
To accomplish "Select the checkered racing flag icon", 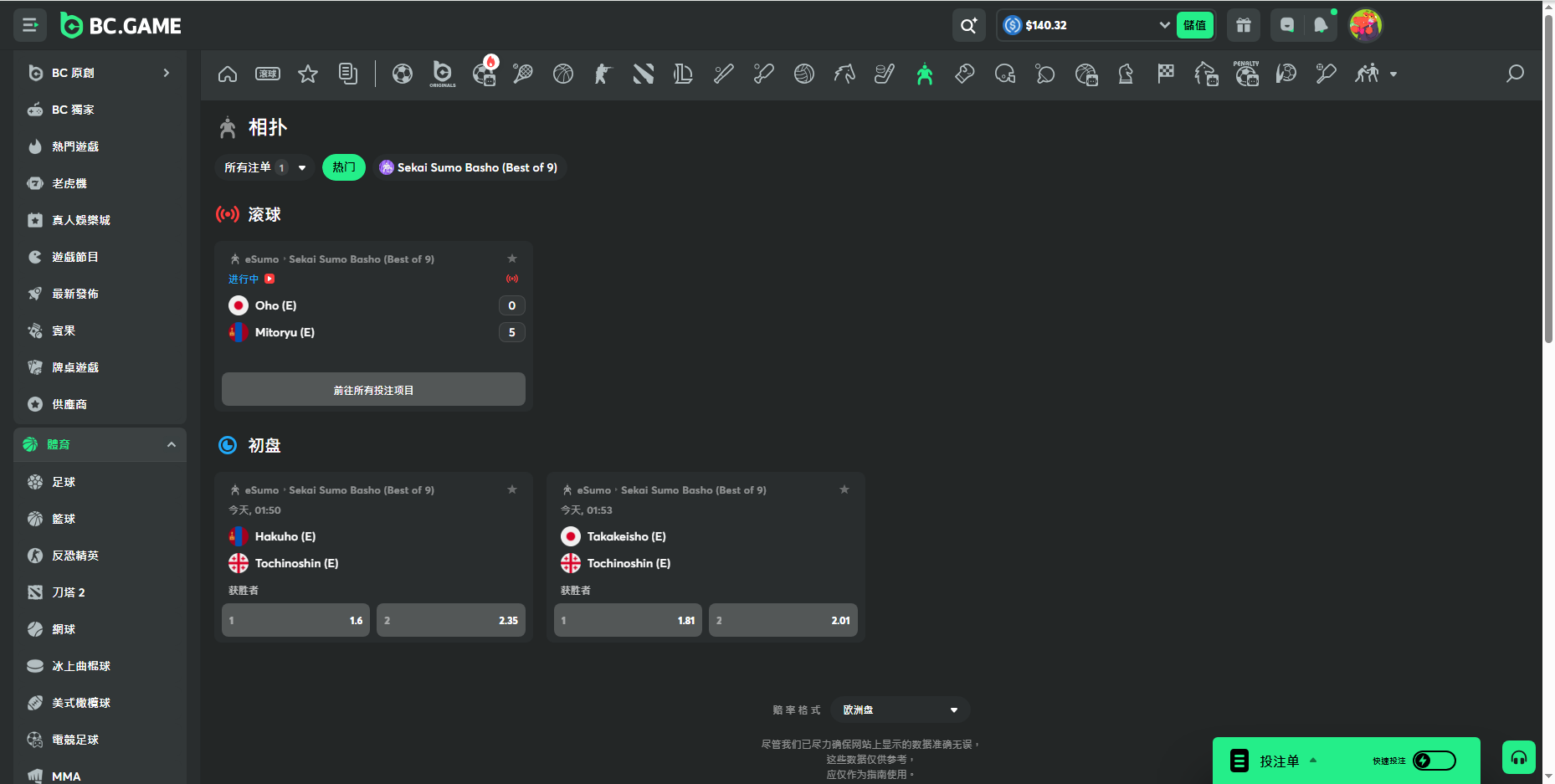I will pyautogui.click(x=1166, y=74).
